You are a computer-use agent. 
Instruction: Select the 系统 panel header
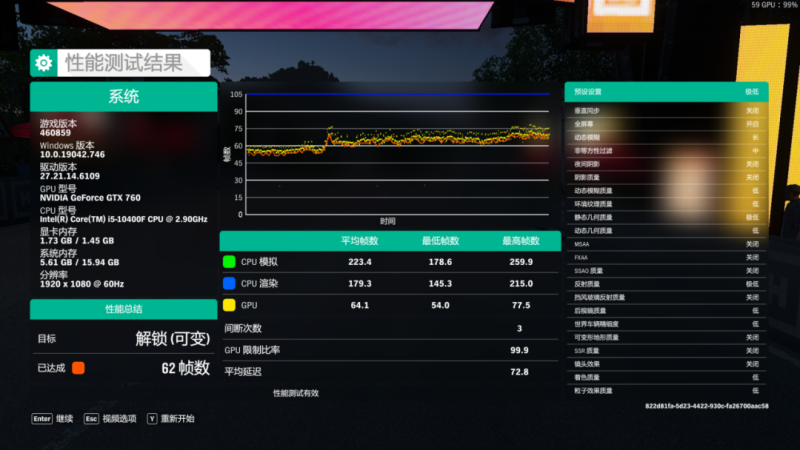coord(123,96)
